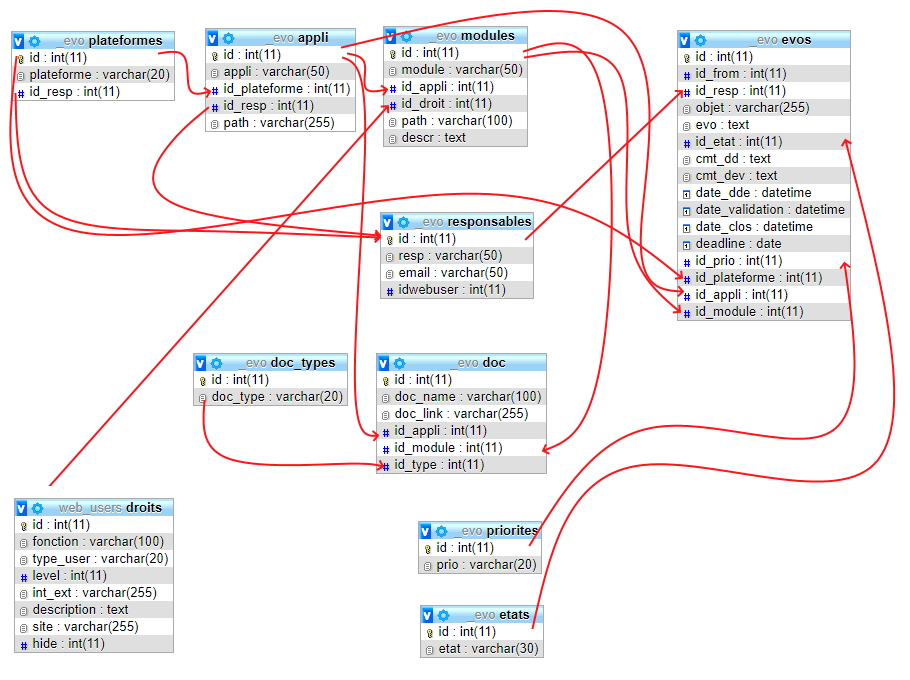Click the gear icon on the evo_plateformes header
Viewport: 910px width, 680px height.
click(33, 40)
